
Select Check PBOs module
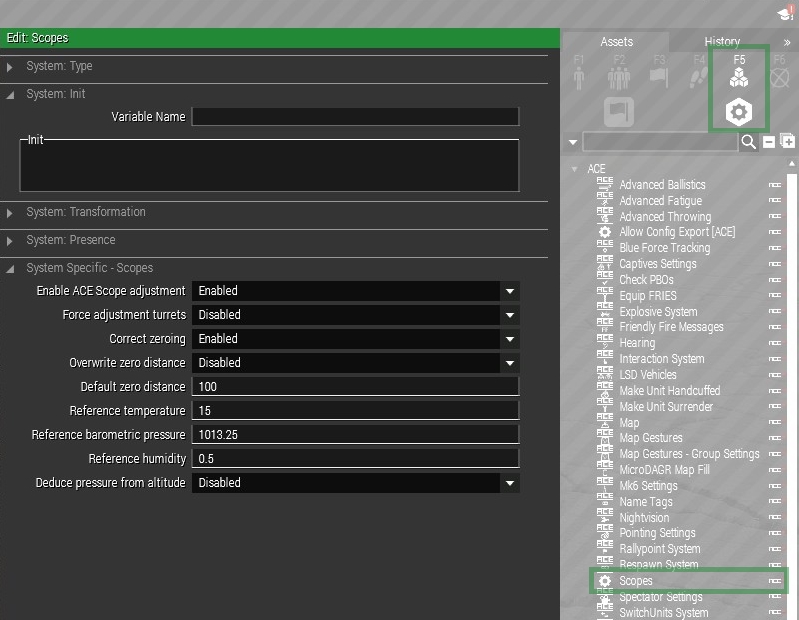click(646, 280)
